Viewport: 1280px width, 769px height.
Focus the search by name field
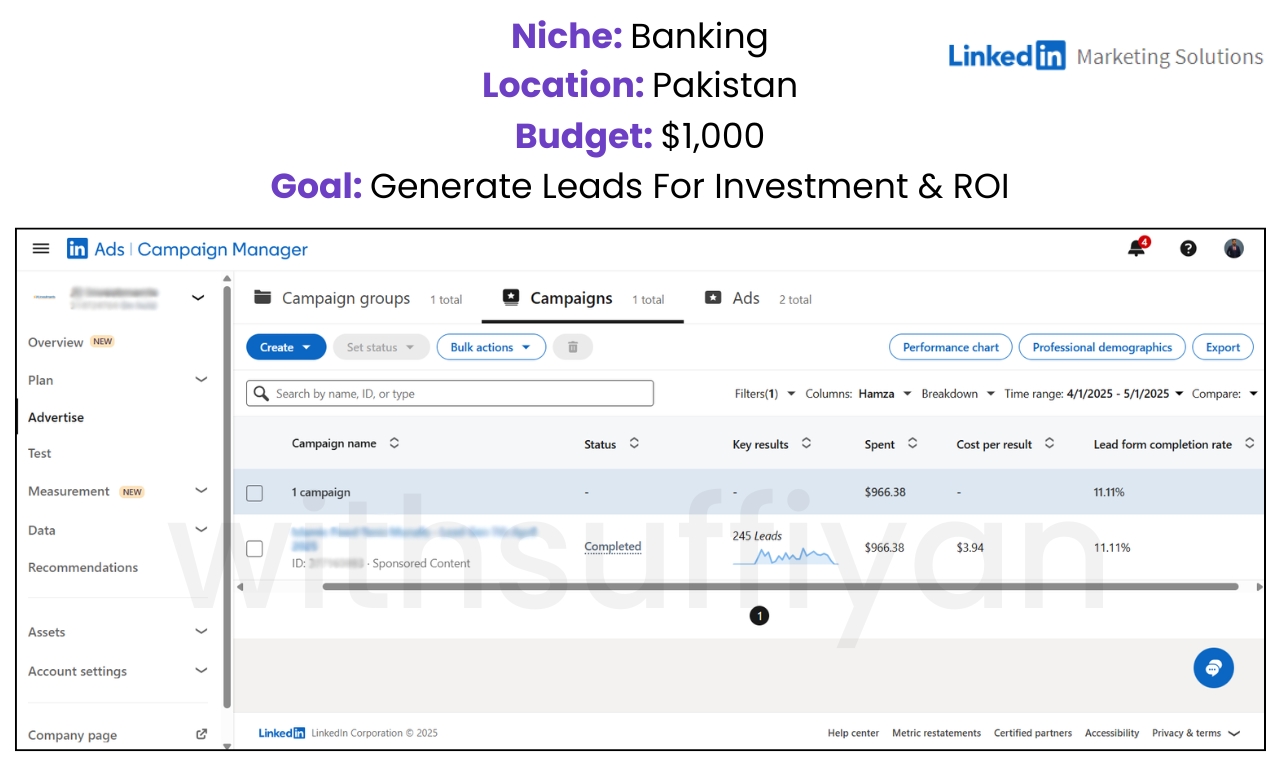click(450, 393)
